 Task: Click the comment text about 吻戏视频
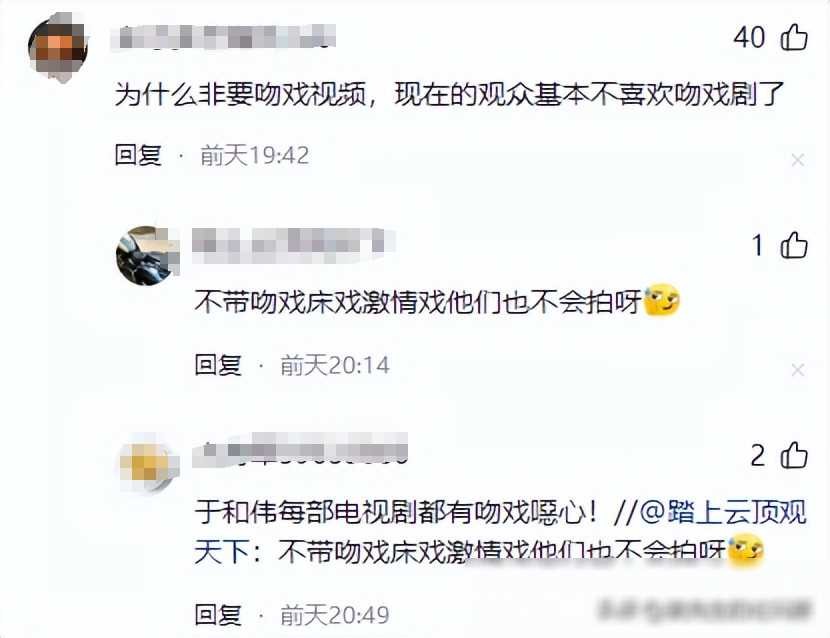coord(449,94)
